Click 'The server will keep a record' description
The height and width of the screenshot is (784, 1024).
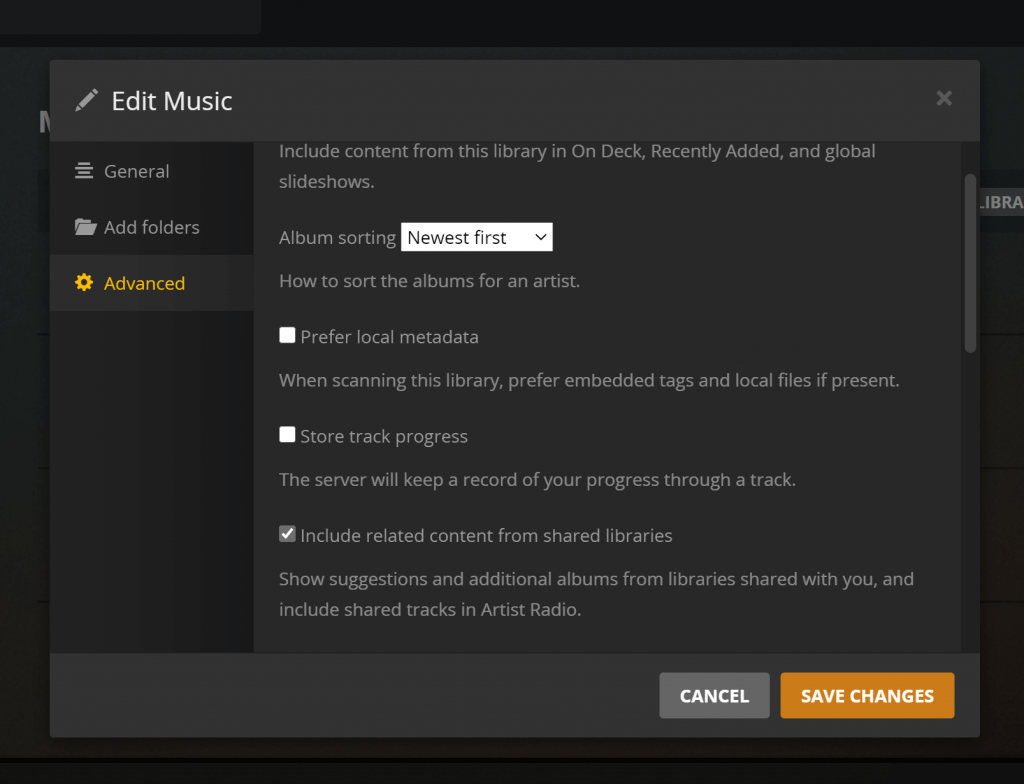coord(537,480)
